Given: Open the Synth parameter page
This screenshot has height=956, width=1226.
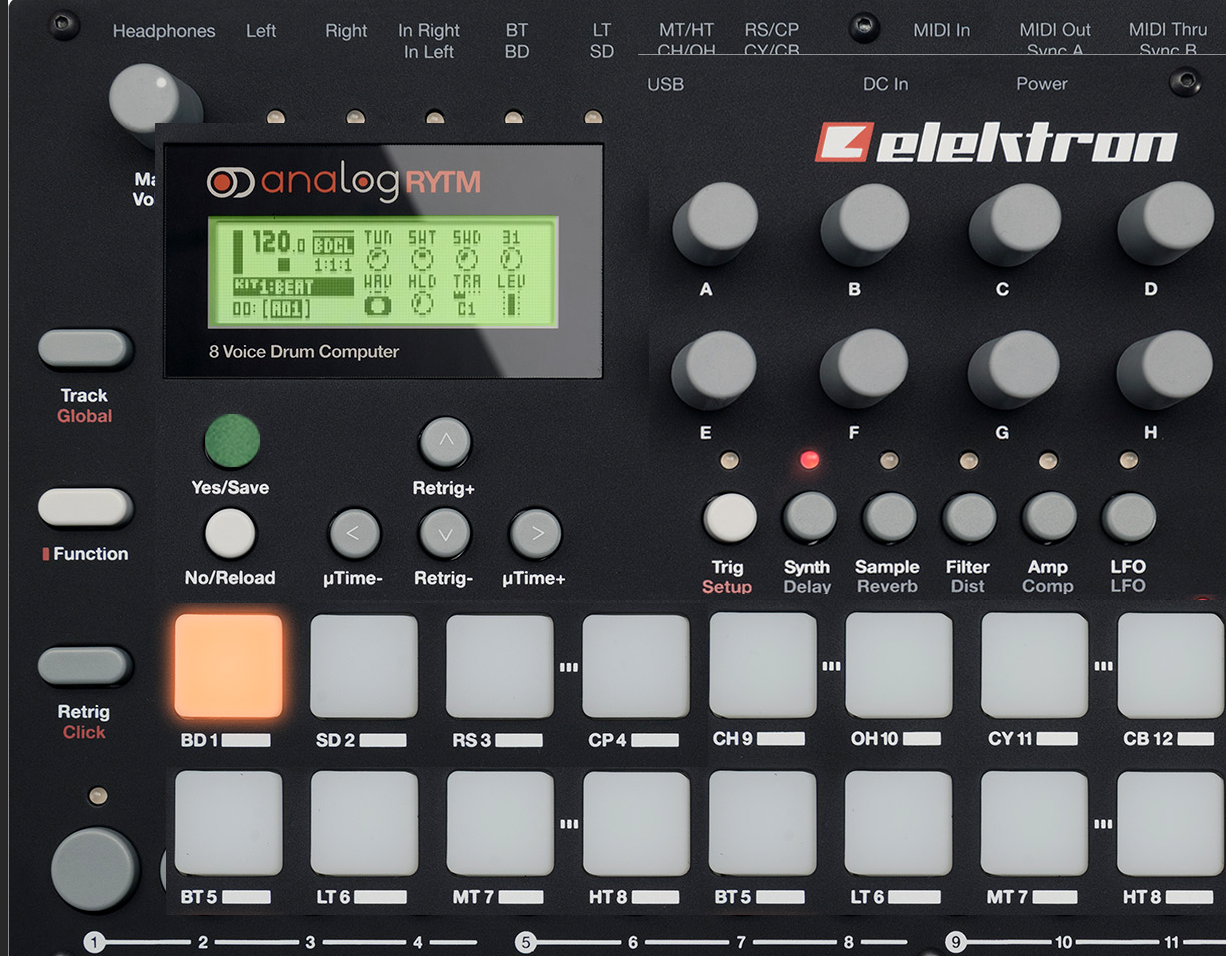Looking at the screenshot, I should [808, 517].
